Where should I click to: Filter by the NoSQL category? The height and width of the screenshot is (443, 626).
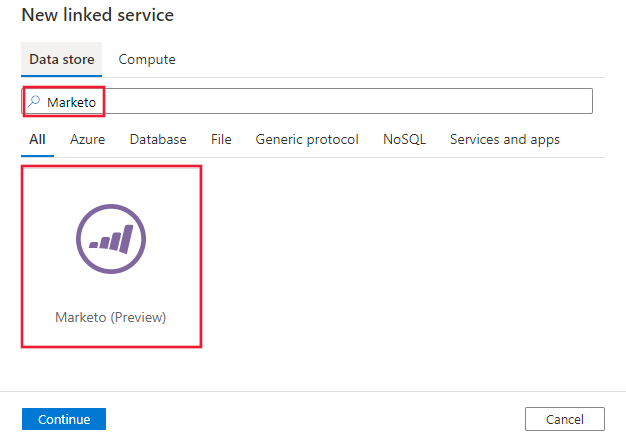404,139
